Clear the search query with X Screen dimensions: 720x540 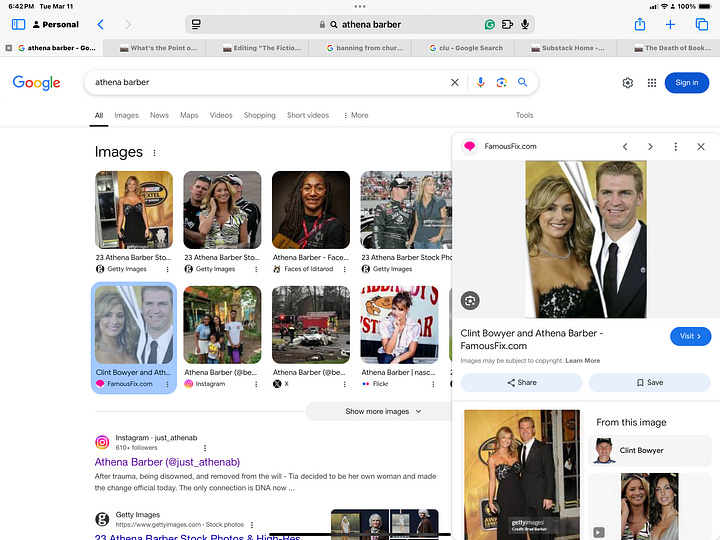coord(455,82)
